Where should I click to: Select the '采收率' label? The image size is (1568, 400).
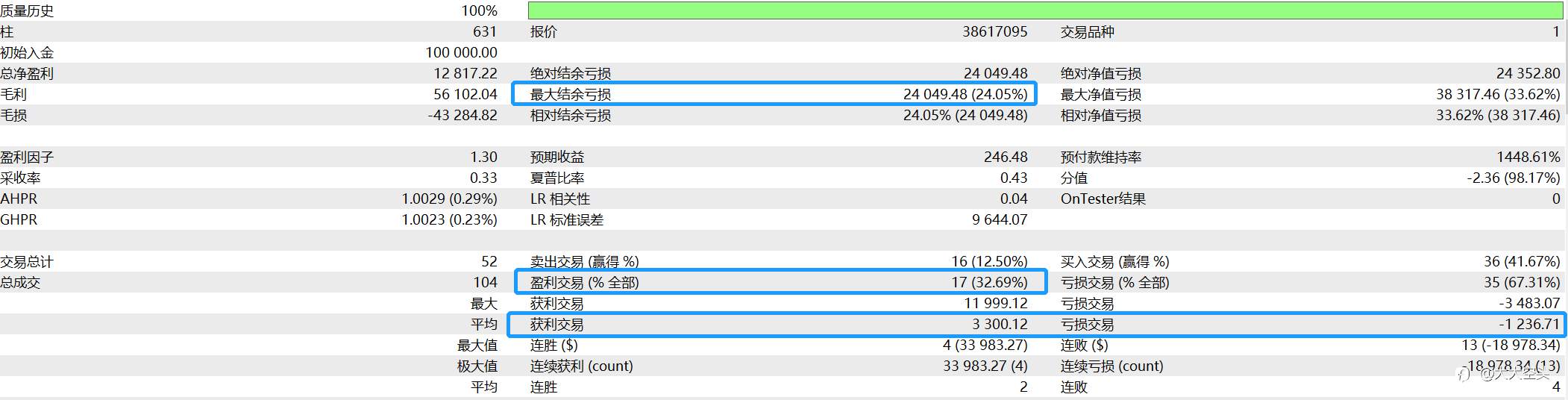20,178
